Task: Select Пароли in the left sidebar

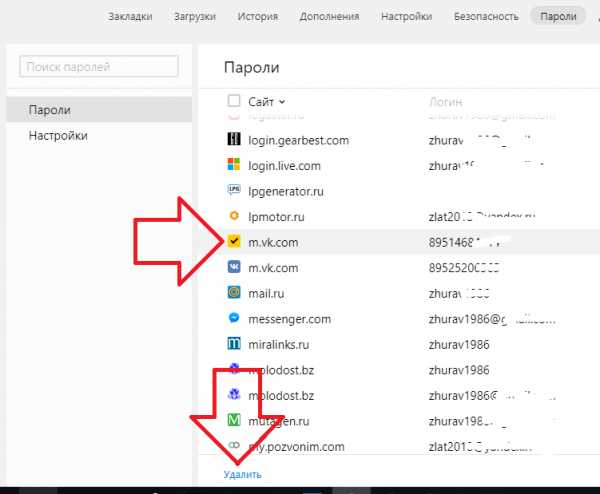Action: tap(99, 110)
